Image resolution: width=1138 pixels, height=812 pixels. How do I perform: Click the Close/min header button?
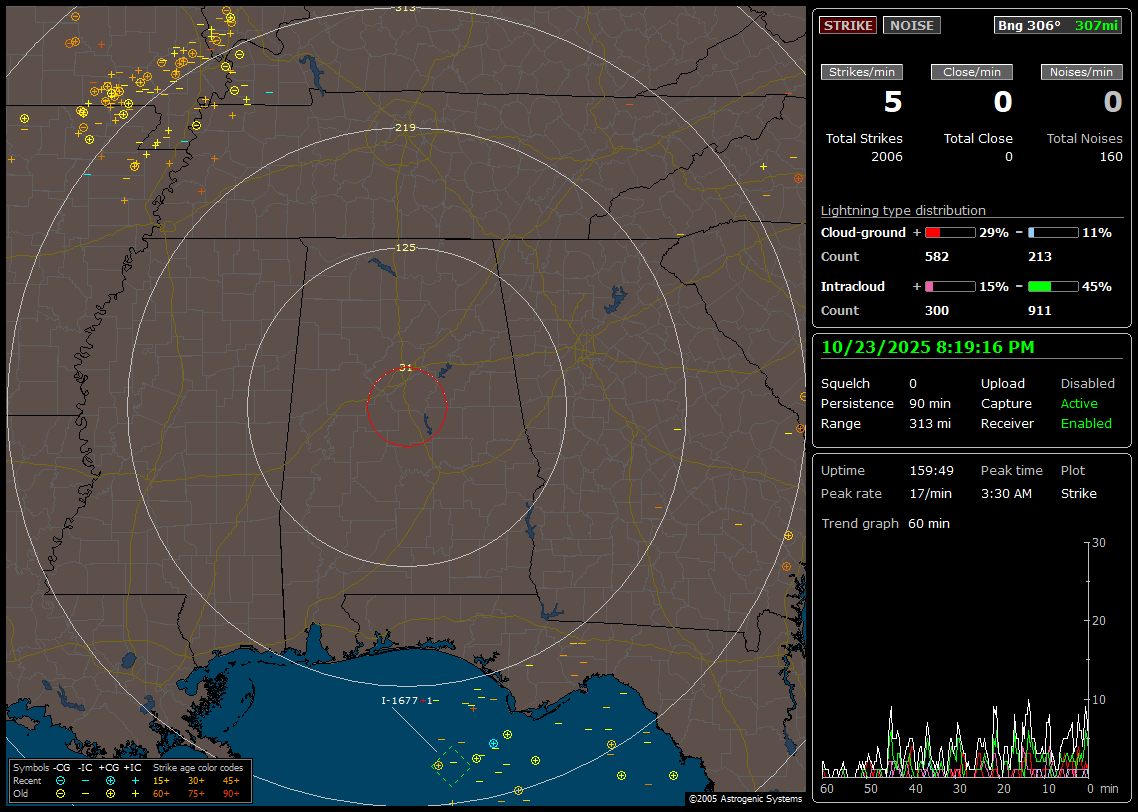pyautogui.click(x=972, y=72)
